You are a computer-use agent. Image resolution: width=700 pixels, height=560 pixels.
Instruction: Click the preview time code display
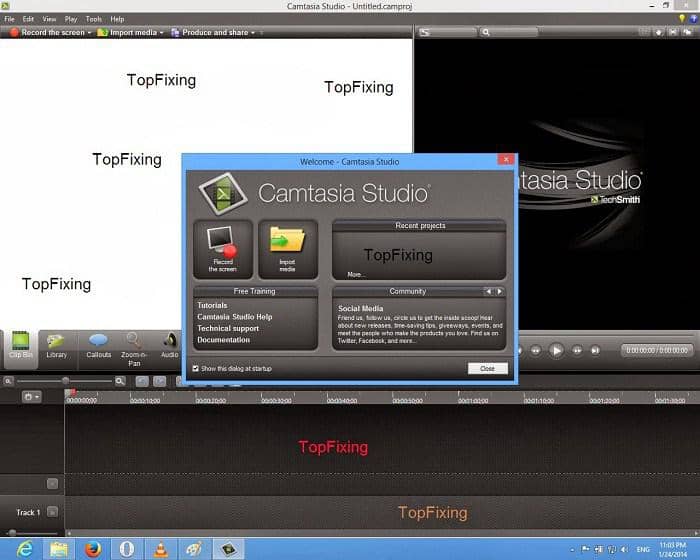click(657, 351)
